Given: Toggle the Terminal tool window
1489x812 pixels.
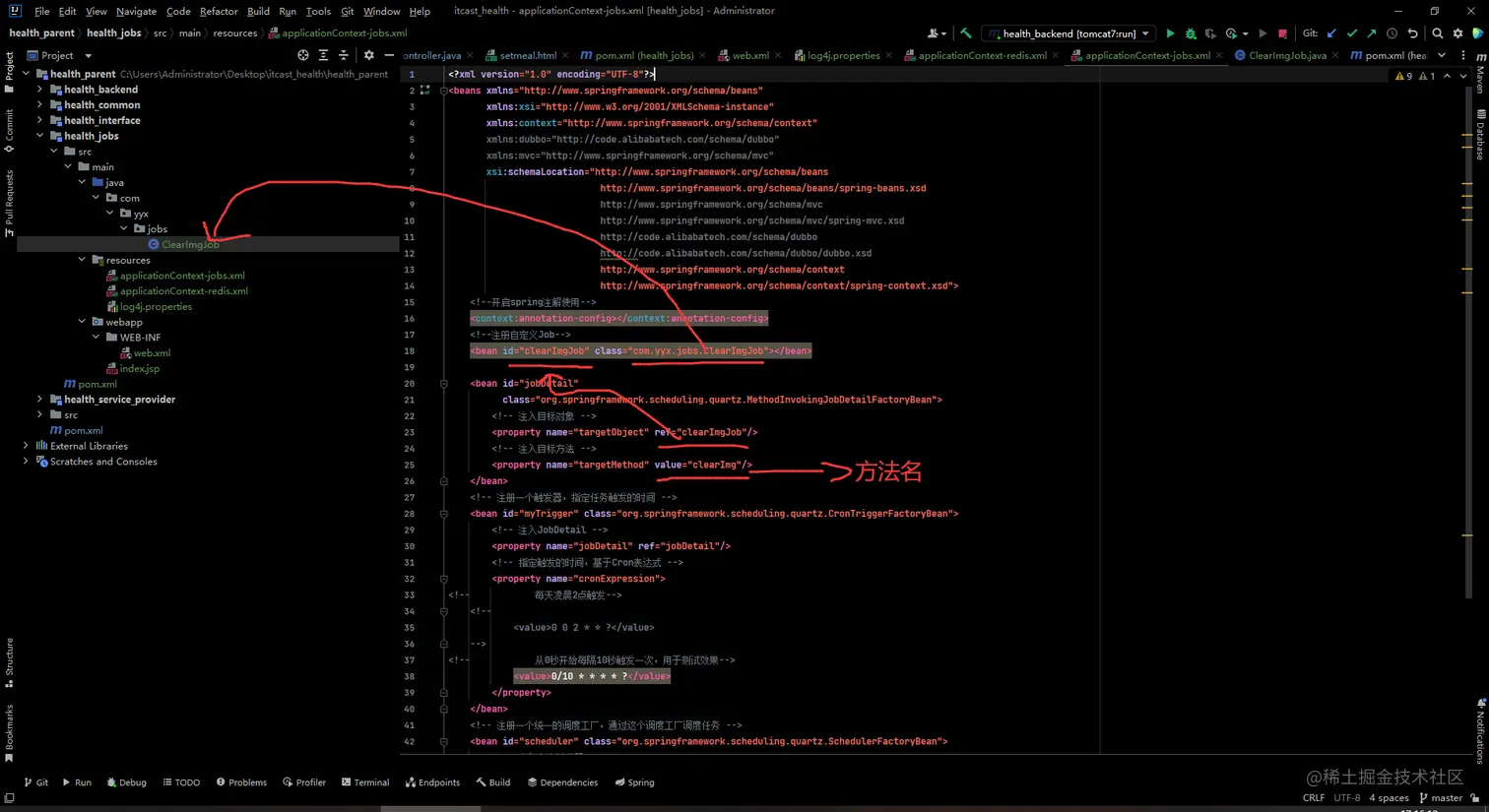Looking at the screenshot, I should point(365,782).
